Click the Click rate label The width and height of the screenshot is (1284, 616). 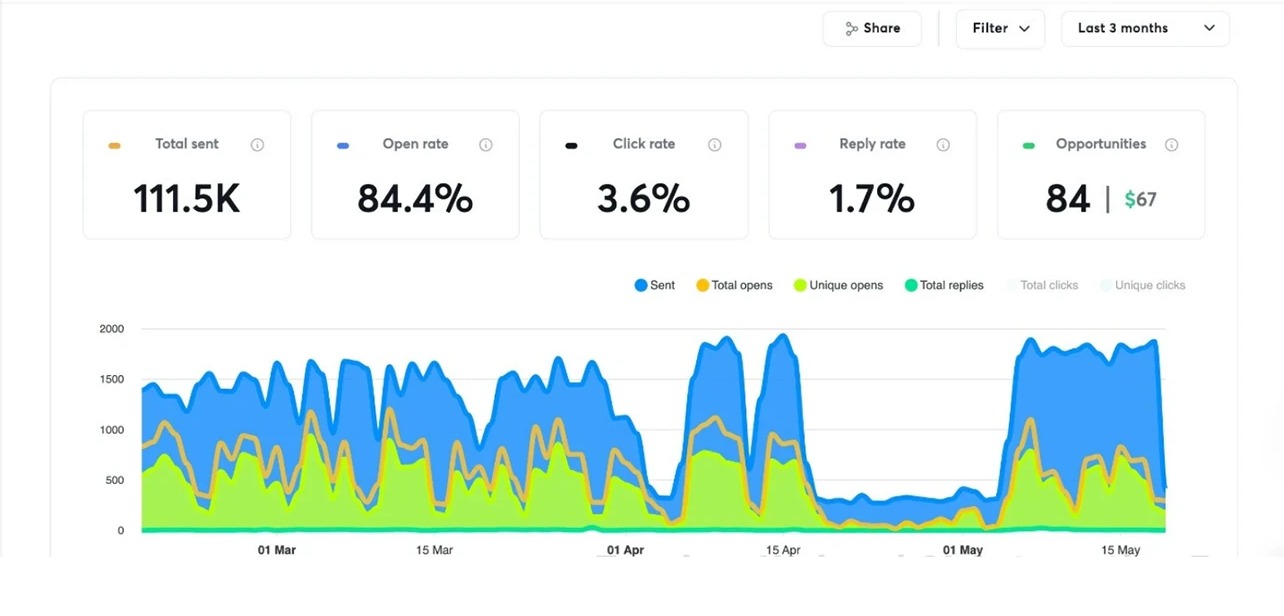point(644,144)
